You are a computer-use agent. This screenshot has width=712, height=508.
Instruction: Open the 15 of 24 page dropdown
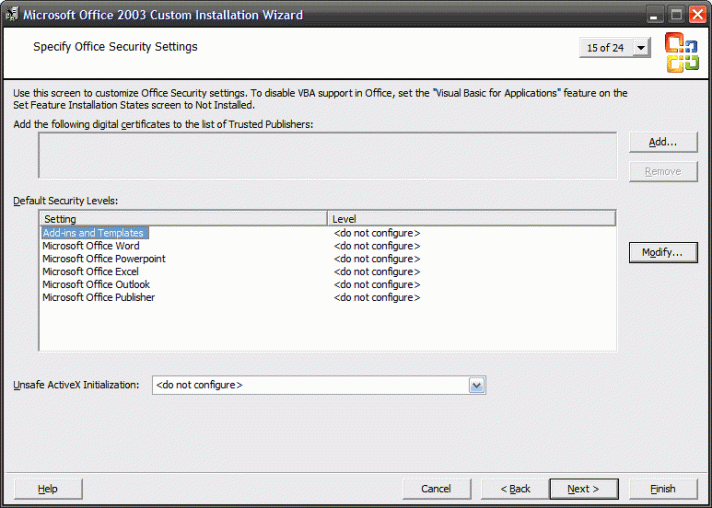point(641,48)
